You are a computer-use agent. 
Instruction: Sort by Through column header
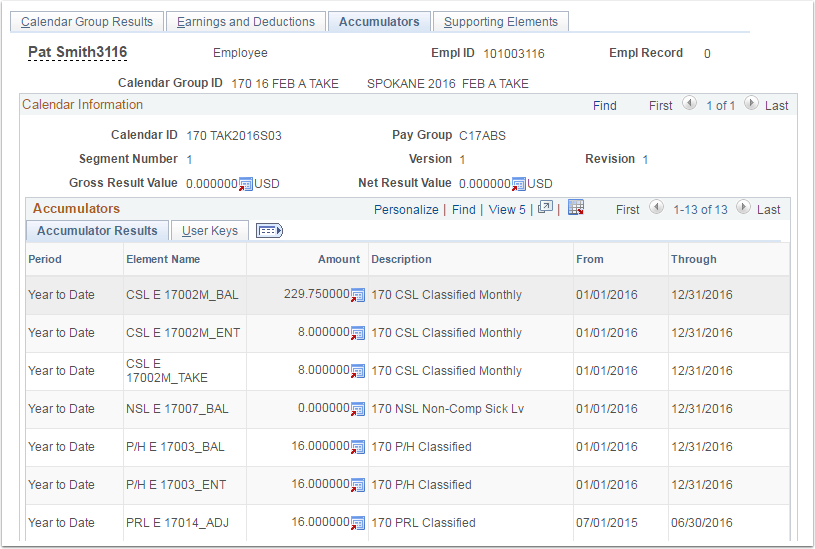(693, 259)
